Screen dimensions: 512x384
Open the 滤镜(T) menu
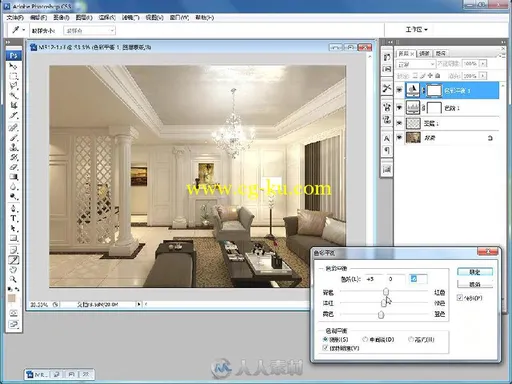pos(130,17)
